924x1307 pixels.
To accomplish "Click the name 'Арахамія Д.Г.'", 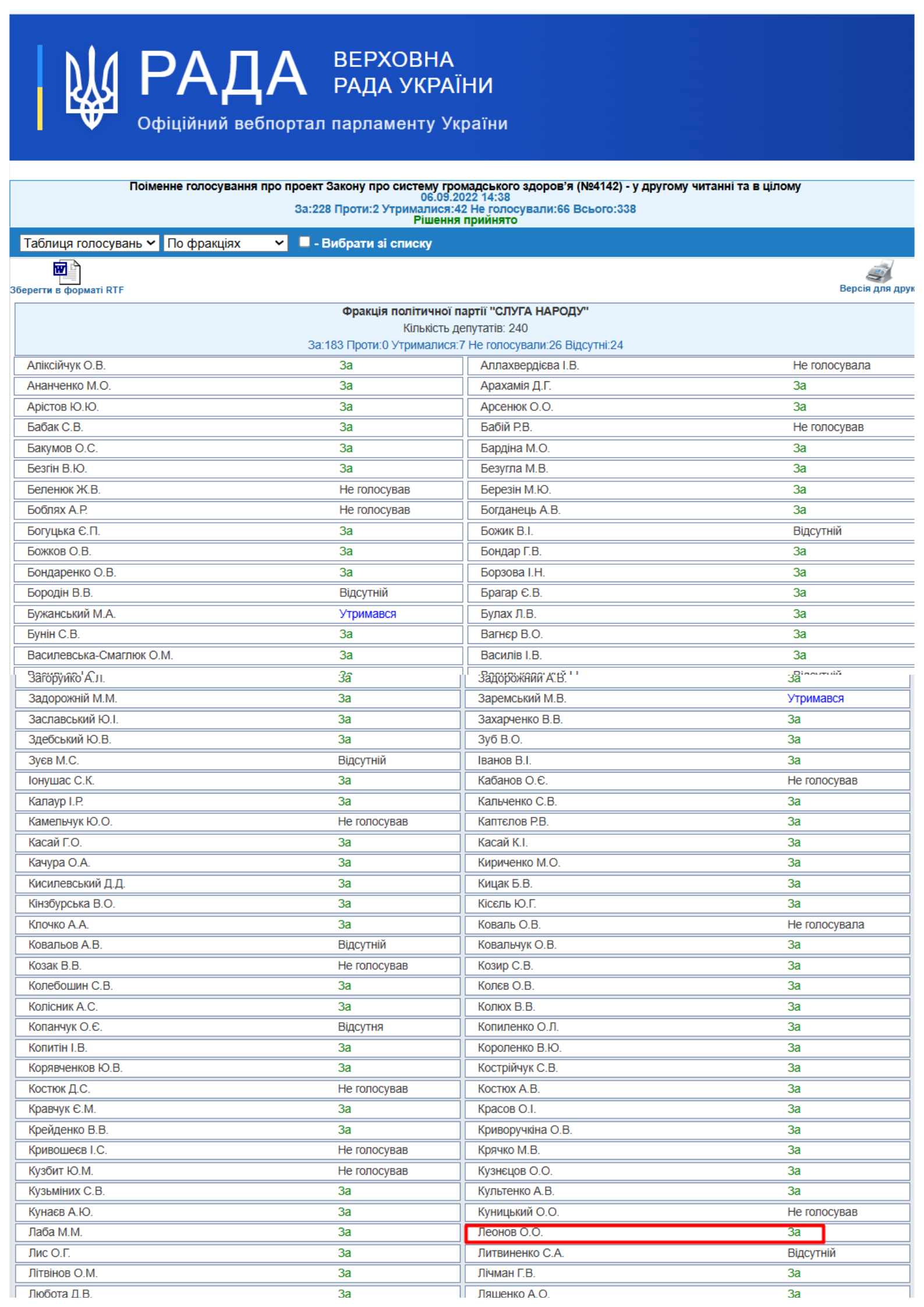I will coord(515,386).
